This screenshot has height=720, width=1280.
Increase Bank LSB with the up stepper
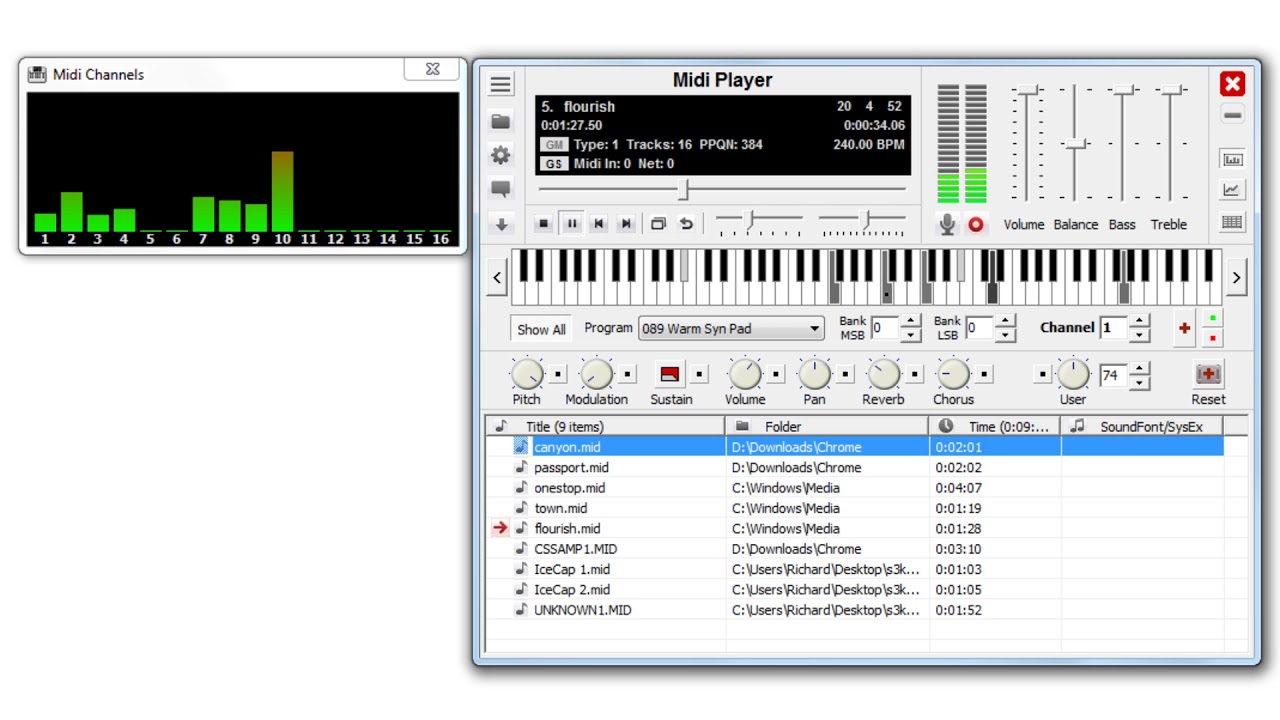[1005, 322]
